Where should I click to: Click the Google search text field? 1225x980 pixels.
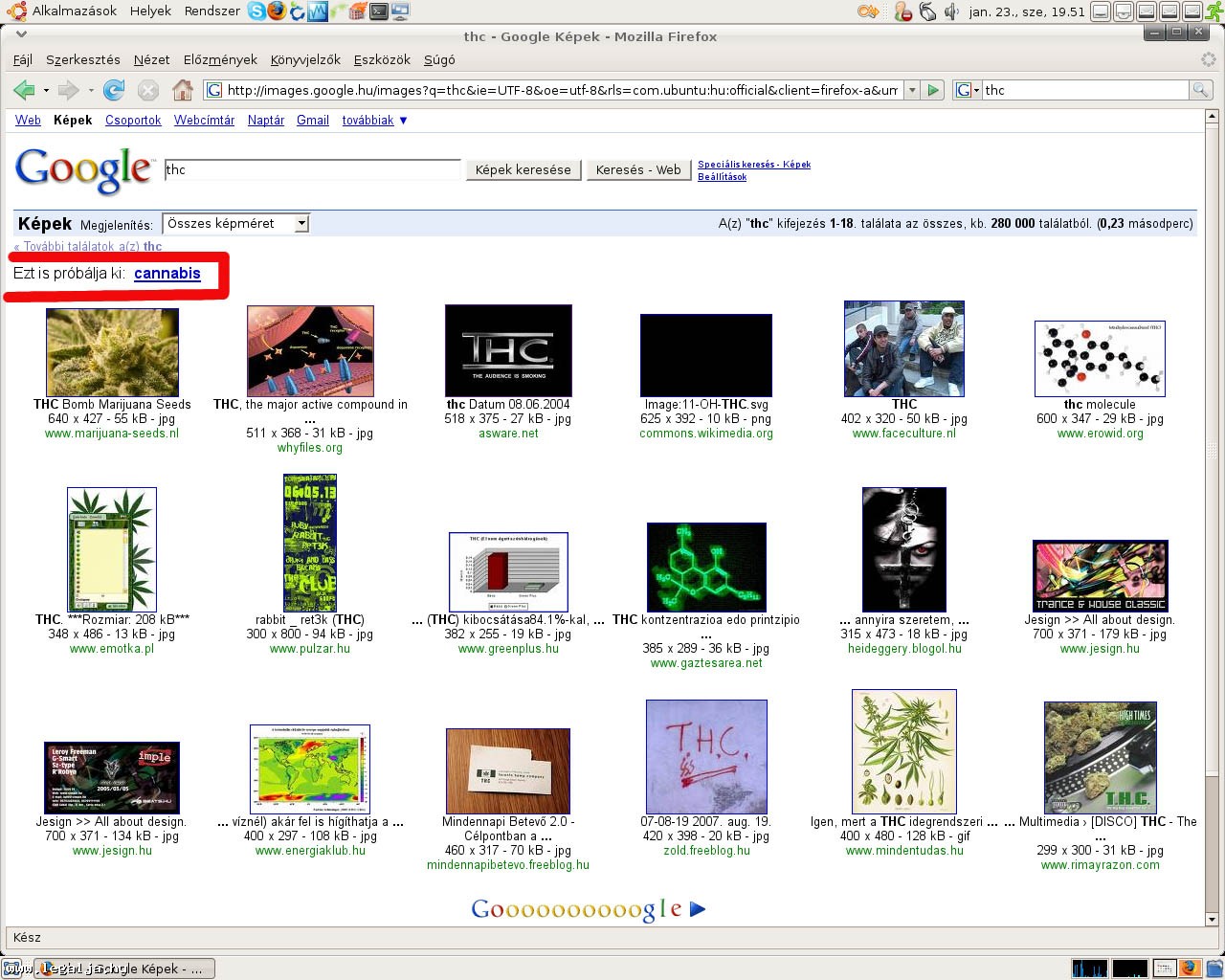pos(312,169)
